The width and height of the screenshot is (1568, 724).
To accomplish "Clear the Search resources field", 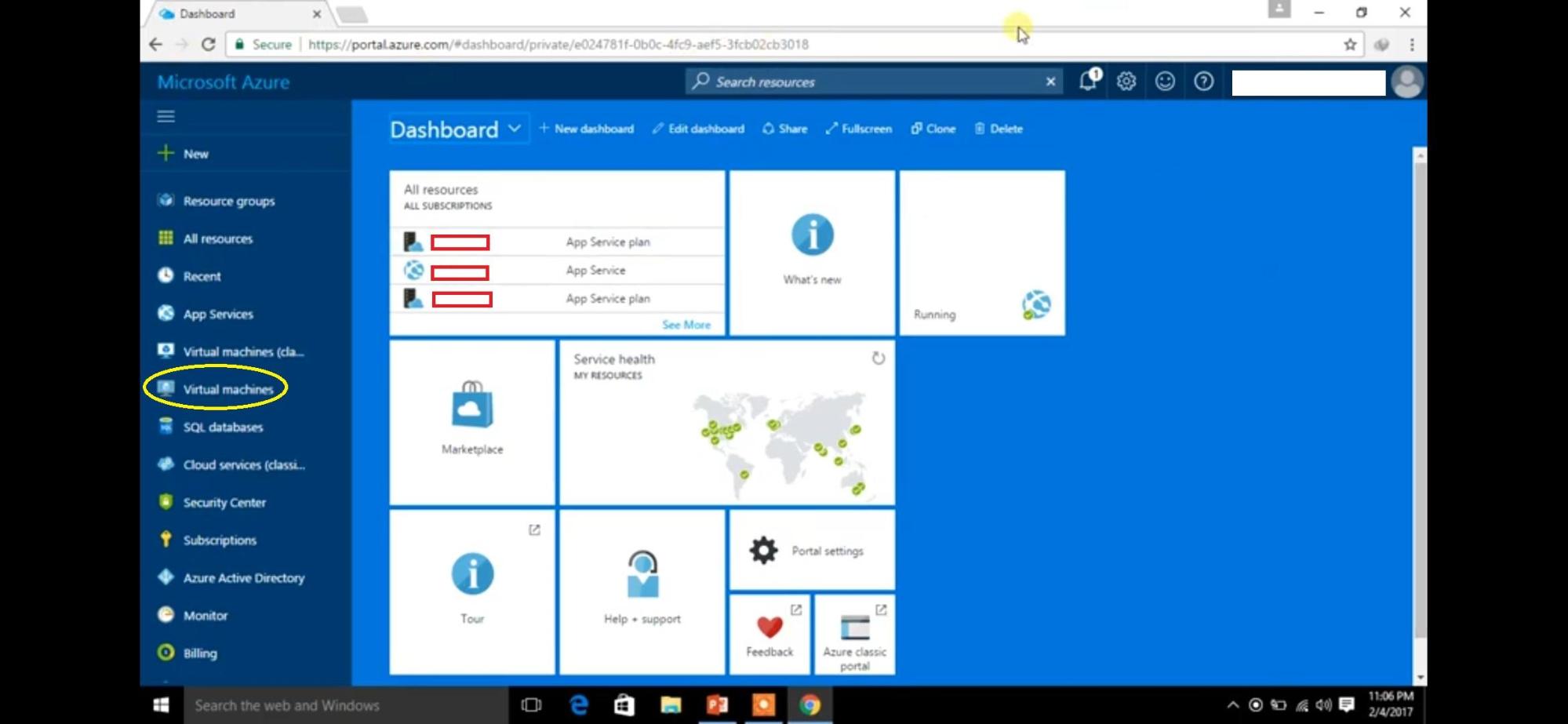I will pos(1050,82).
